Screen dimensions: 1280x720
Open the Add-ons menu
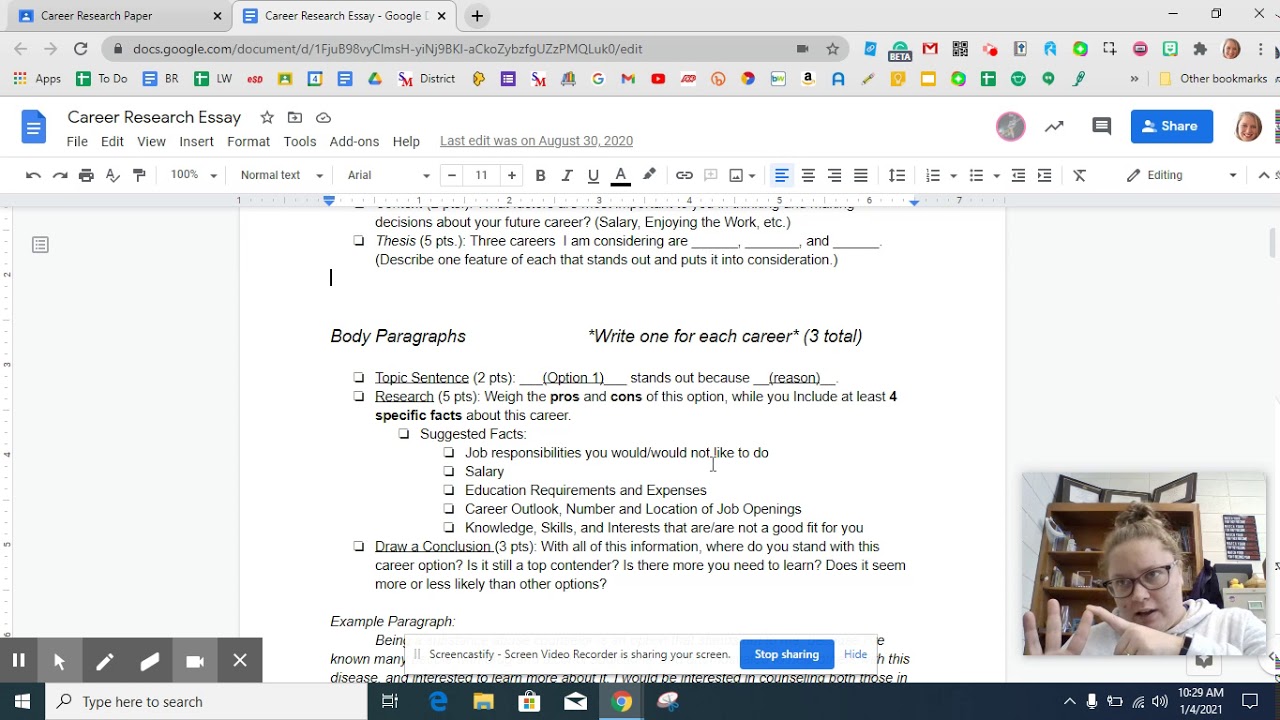tap(354, 142)
